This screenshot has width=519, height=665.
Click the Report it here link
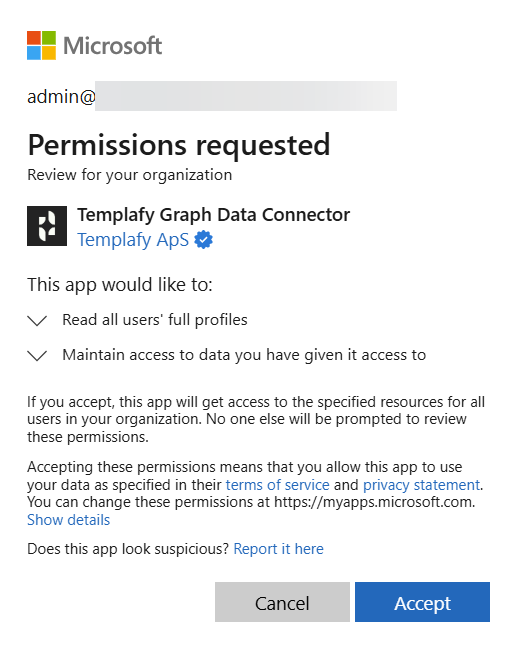point(279,549)
